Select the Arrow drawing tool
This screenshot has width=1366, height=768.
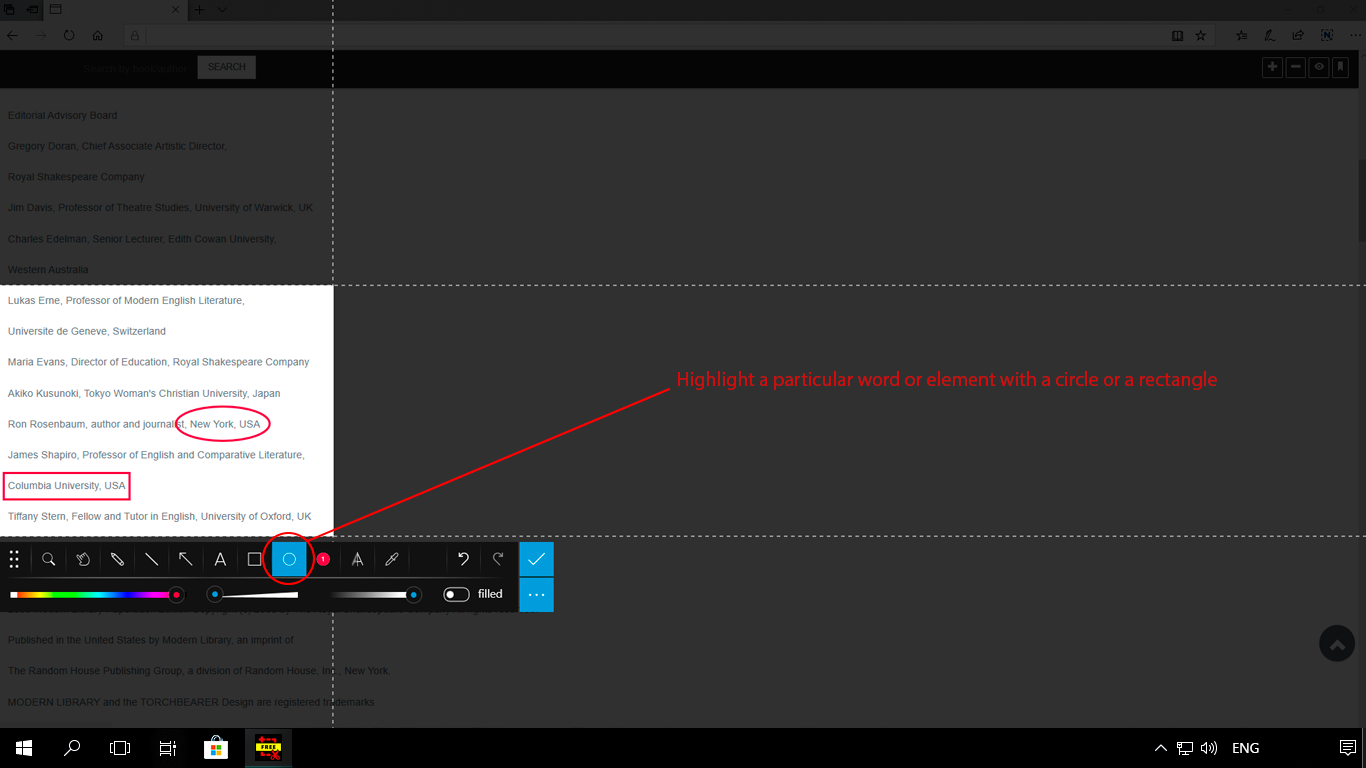[x=186, y=559]
